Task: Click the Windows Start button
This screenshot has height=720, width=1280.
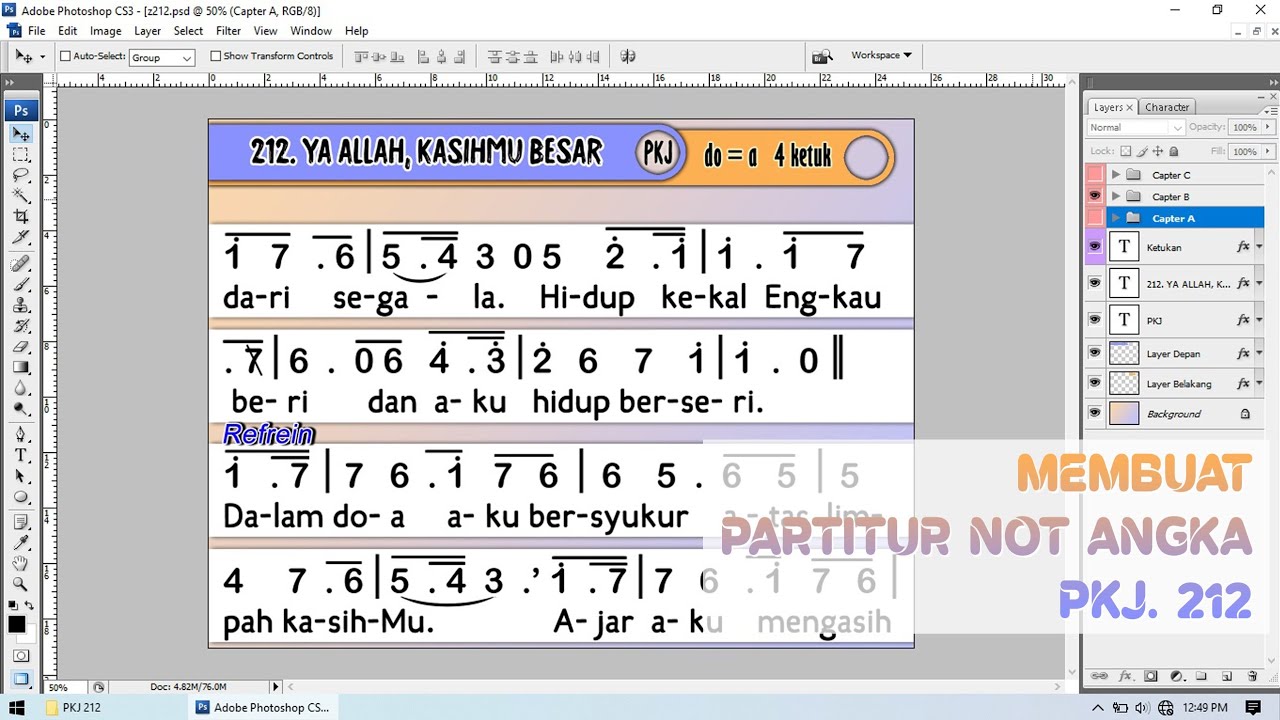Action: click(x=17, y=707)
